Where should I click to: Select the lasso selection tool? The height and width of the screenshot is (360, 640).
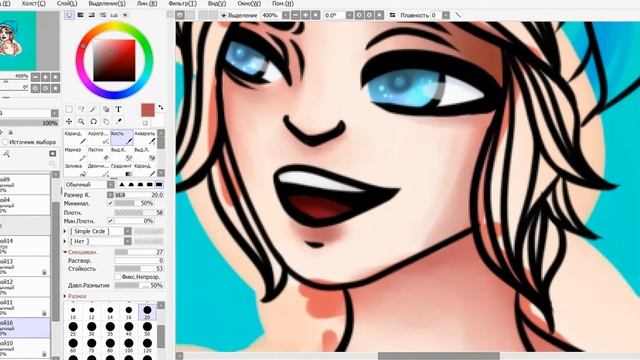(81, 109)
